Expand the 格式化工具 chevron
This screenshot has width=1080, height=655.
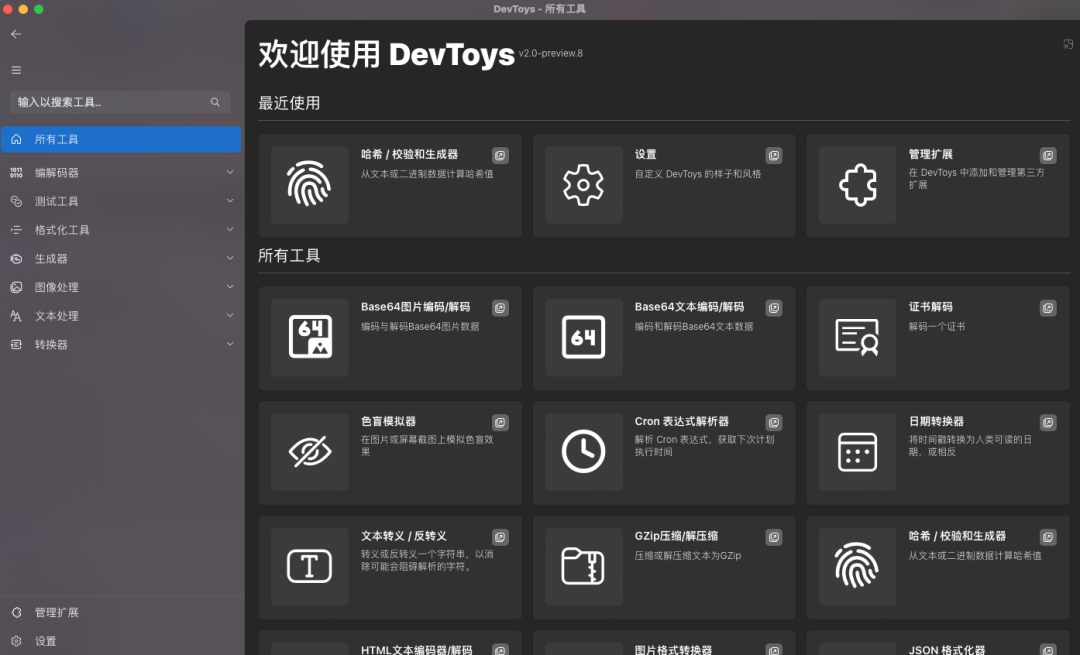(x=230, y=229)
